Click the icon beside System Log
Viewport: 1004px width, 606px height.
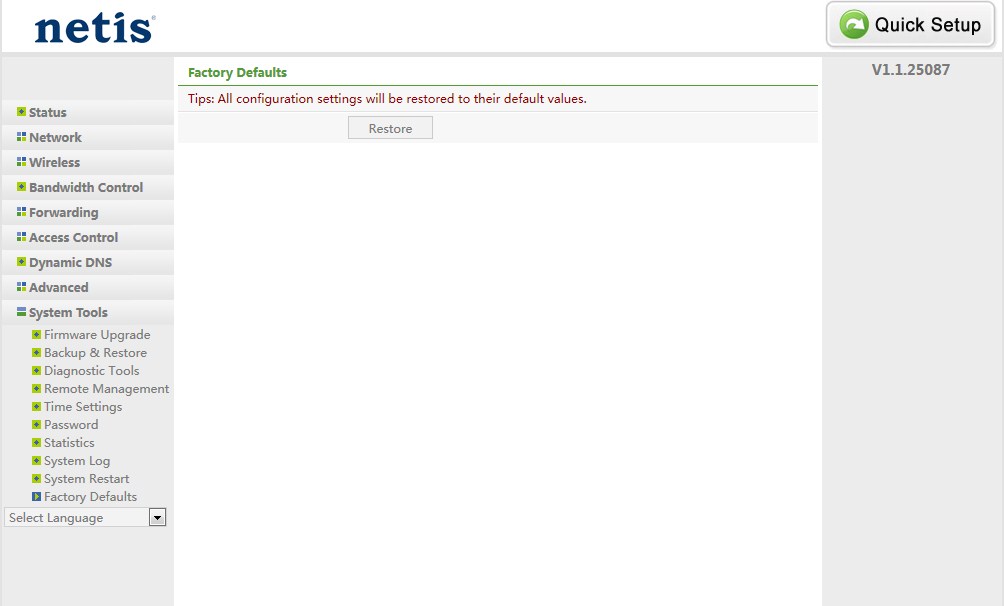37,461
